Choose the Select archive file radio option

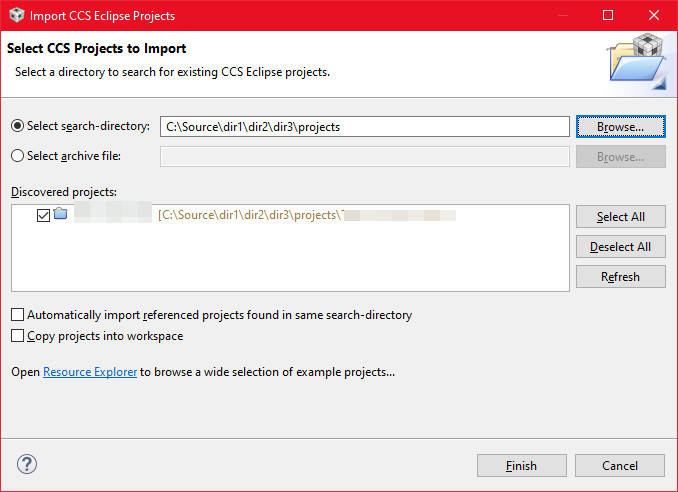pos(18,156)
